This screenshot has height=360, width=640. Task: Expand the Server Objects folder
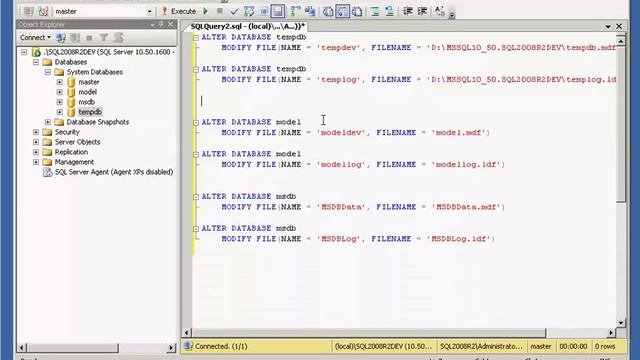[36, 142]
